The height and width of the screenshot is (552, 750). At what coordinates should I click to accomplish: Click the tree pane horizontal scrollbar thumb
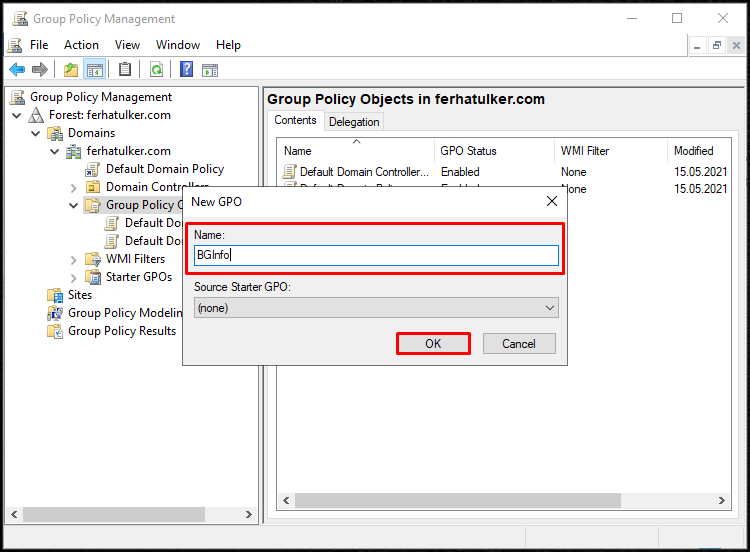[x=114, y=514]
